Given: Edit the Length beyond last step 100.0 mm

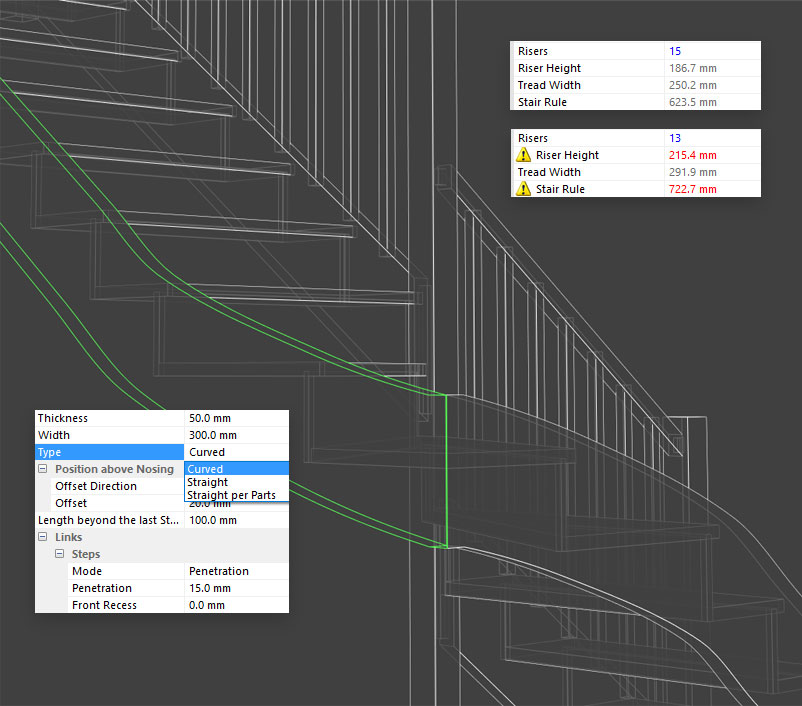Looking at the screenshot, I should tap(236, 520).
